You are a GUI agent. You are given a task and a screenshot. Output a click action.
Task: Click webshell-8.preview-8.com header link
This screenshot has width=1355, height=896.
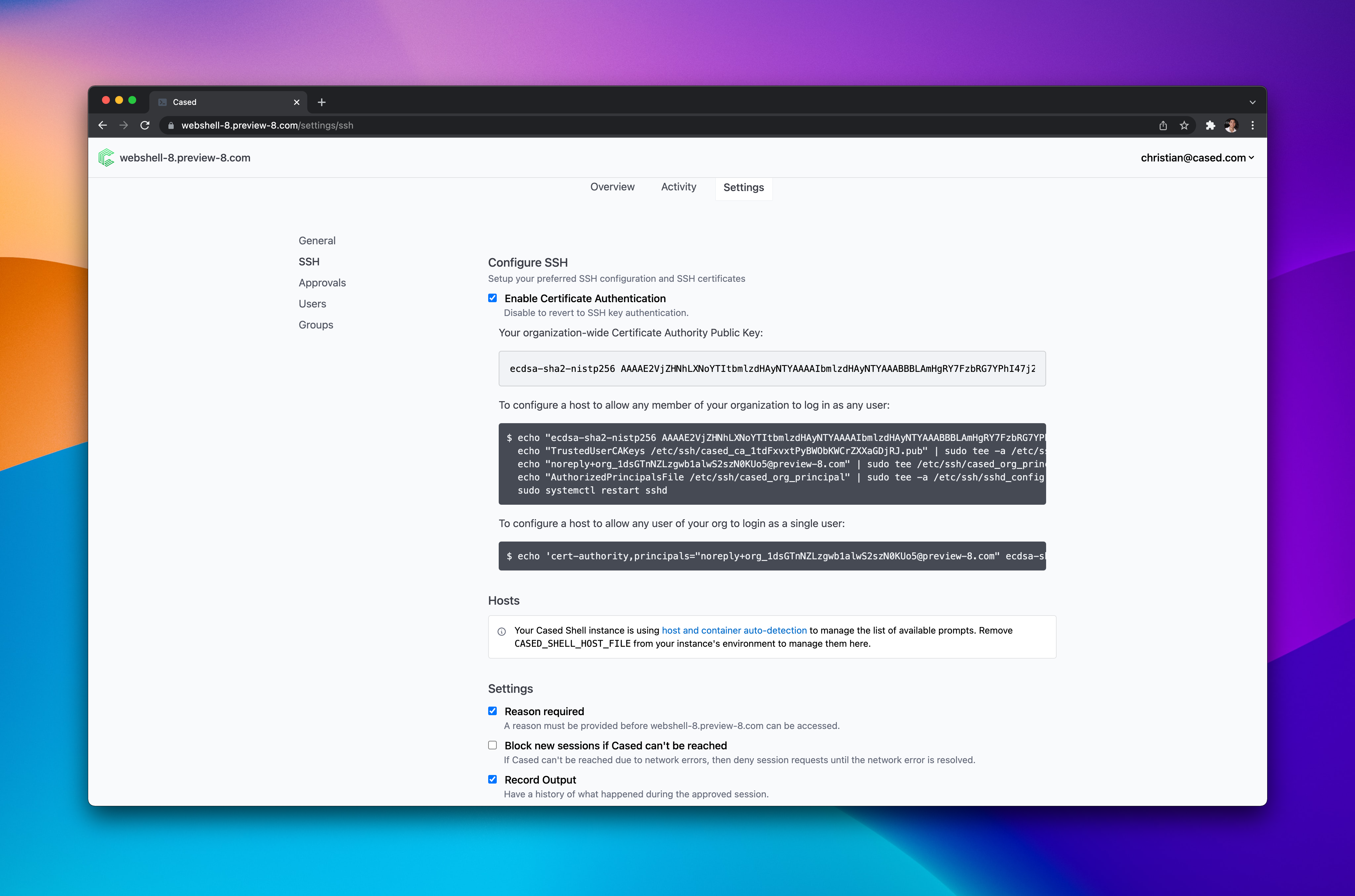click(185, 158)
